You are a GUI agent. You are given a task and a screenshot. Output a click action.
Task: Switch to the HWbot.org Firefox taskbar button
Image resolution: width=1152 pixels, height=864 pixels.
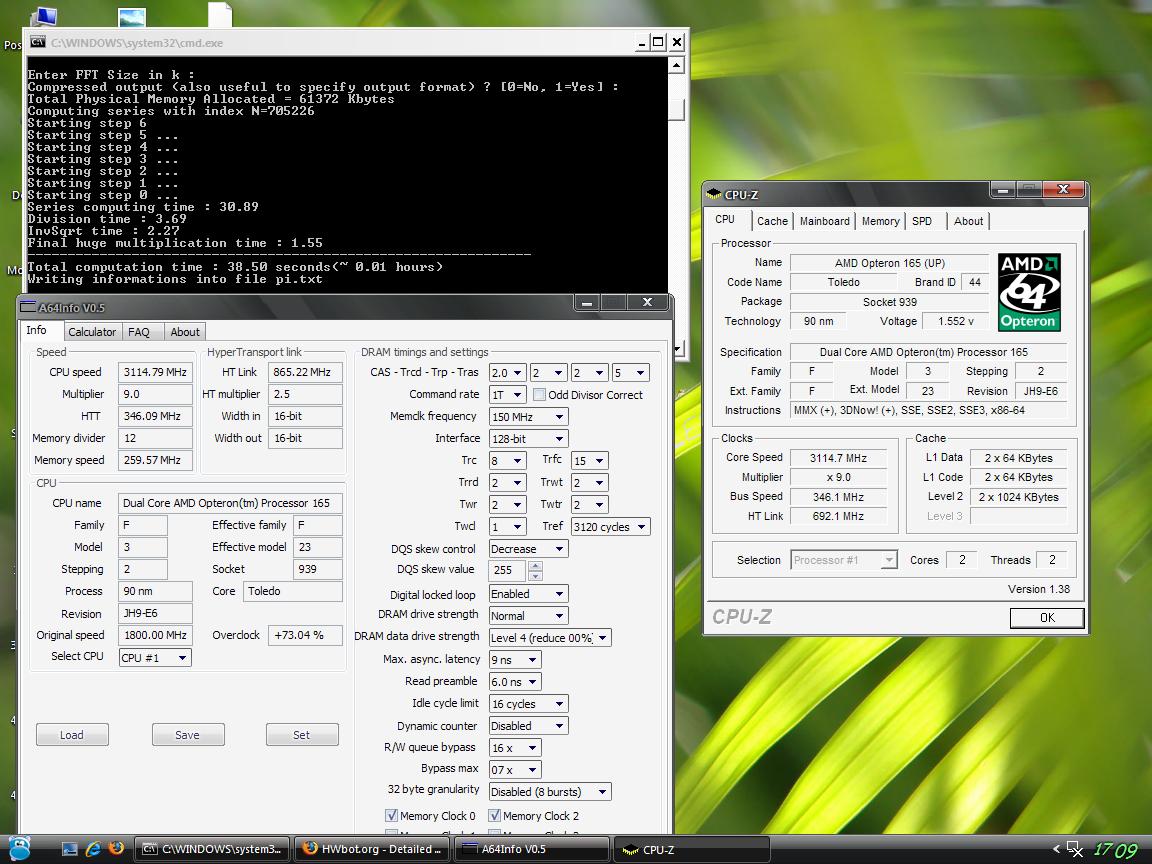(372, 849)
